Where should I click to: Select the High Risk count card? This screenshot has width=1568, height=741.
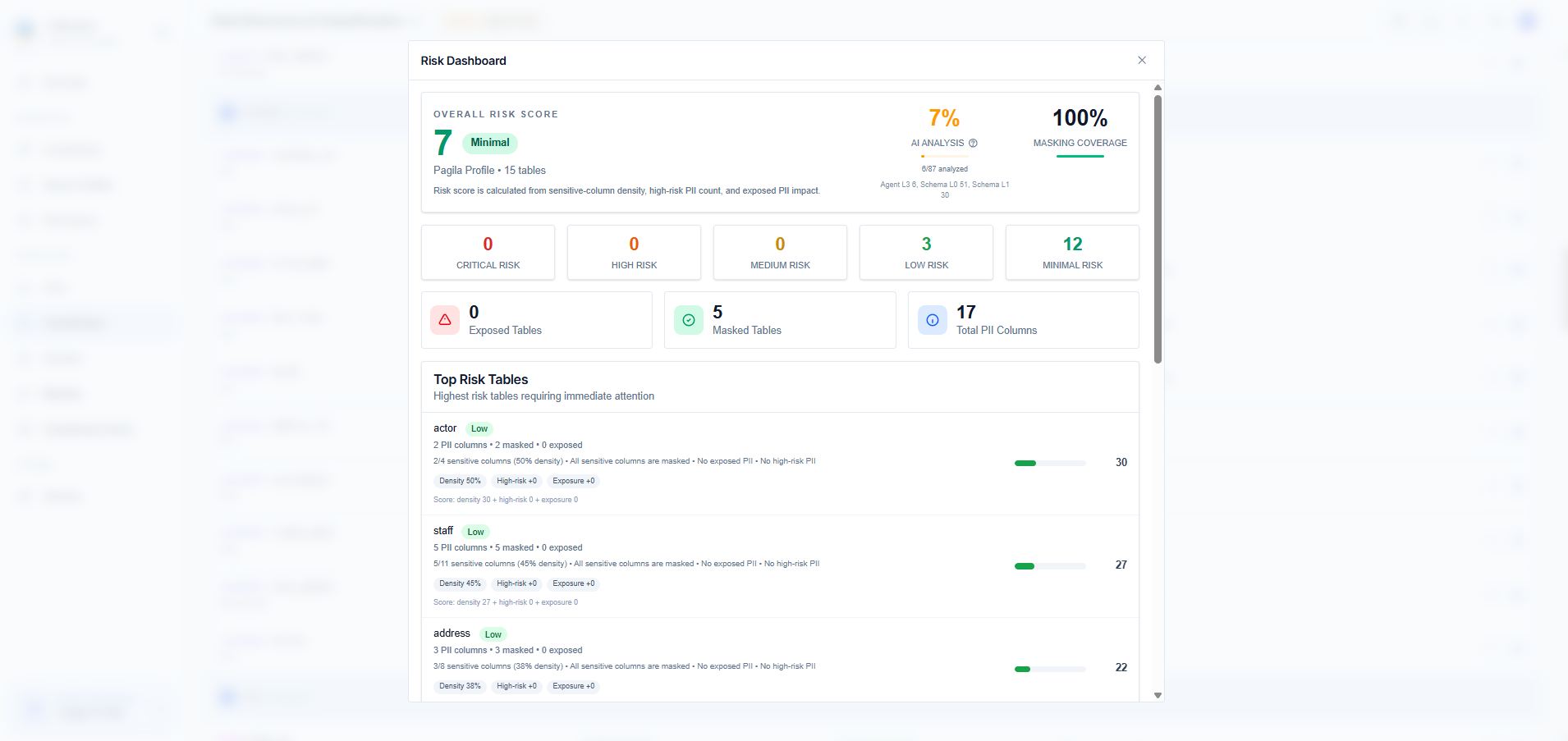click(x=634, y=253)
